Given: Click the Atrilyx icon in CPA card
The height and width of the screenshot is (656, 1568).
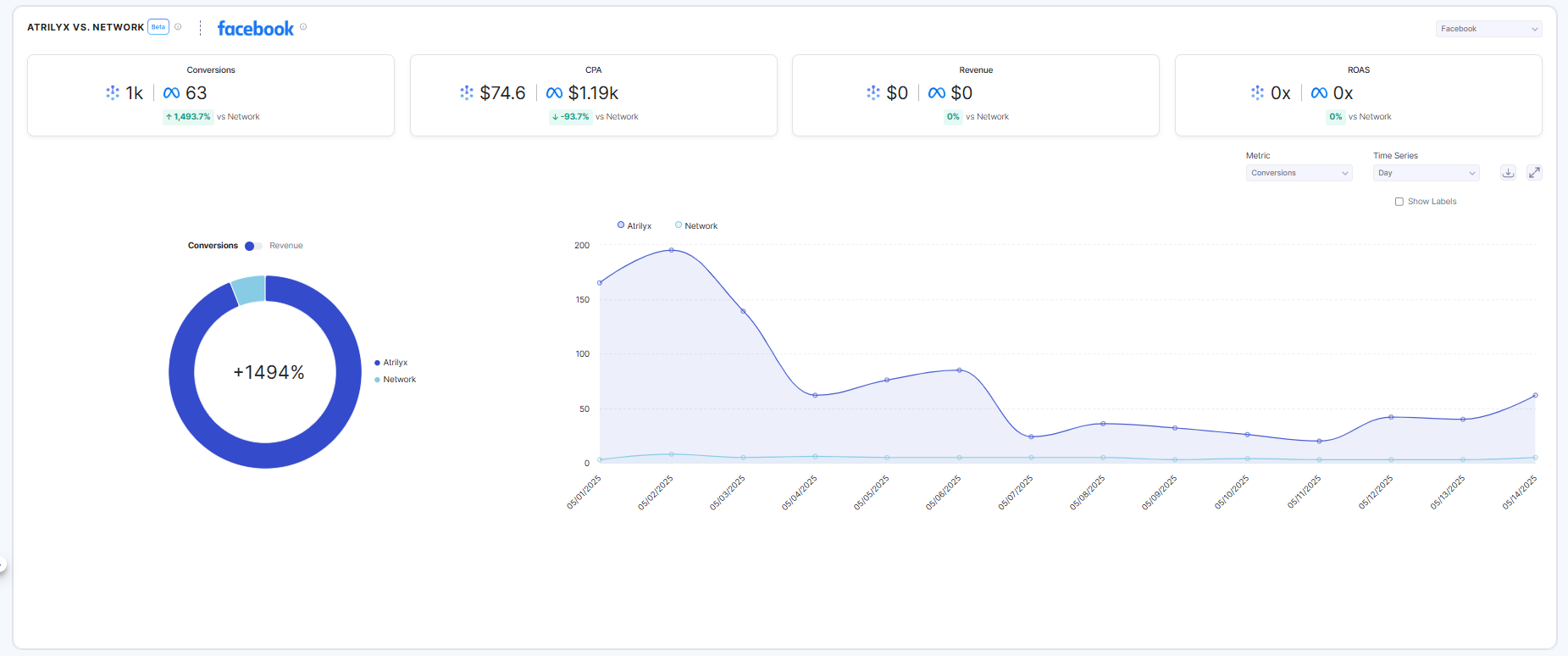Looking at the screenshot, I should pos(467,93).
